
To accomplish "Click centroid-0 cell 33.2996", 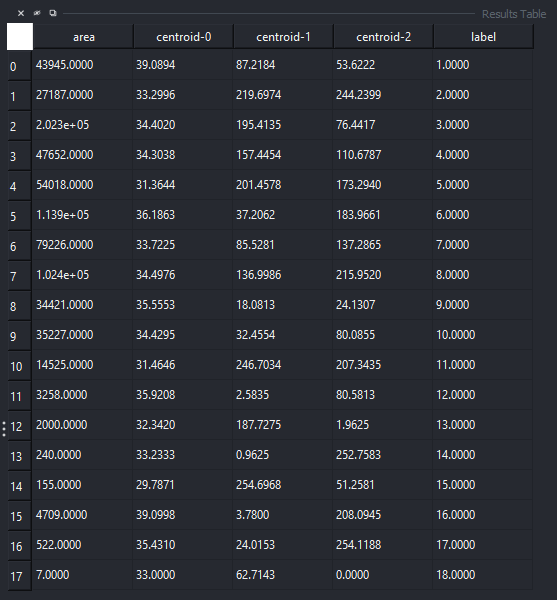I will click(x=183, y=95).
